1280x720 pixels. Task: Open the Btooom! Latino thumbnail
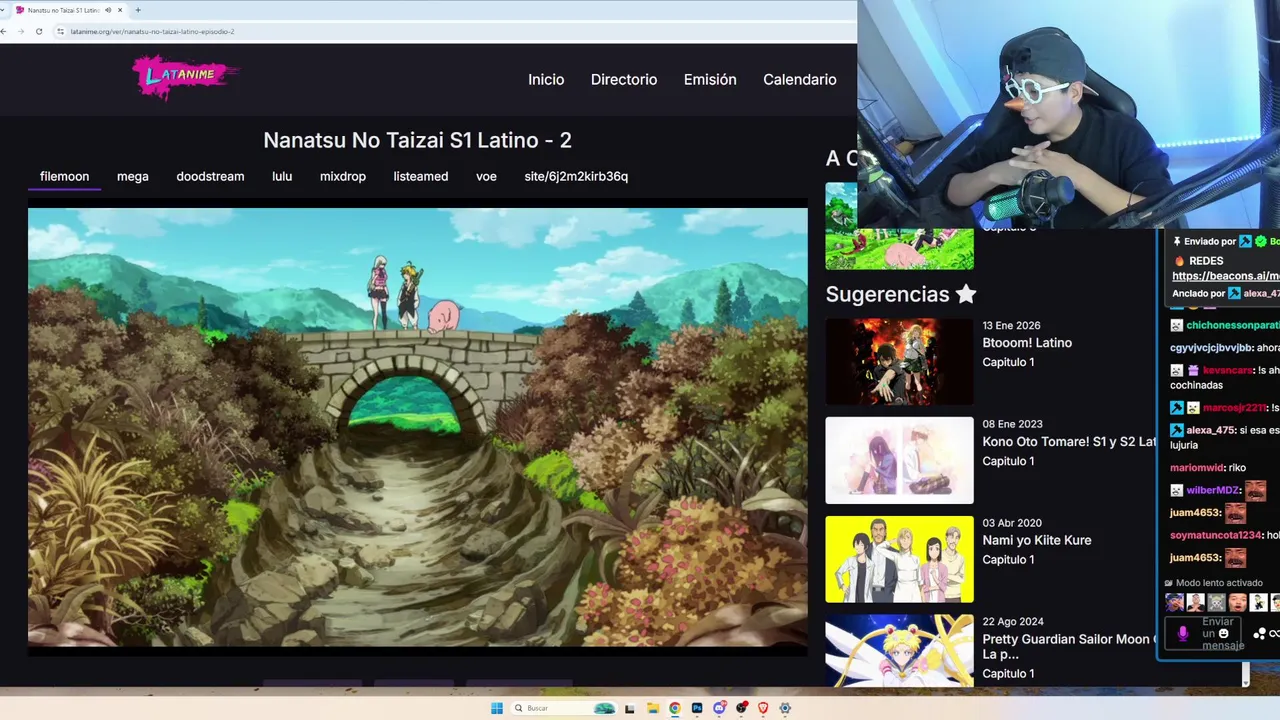tap(899, 361)
